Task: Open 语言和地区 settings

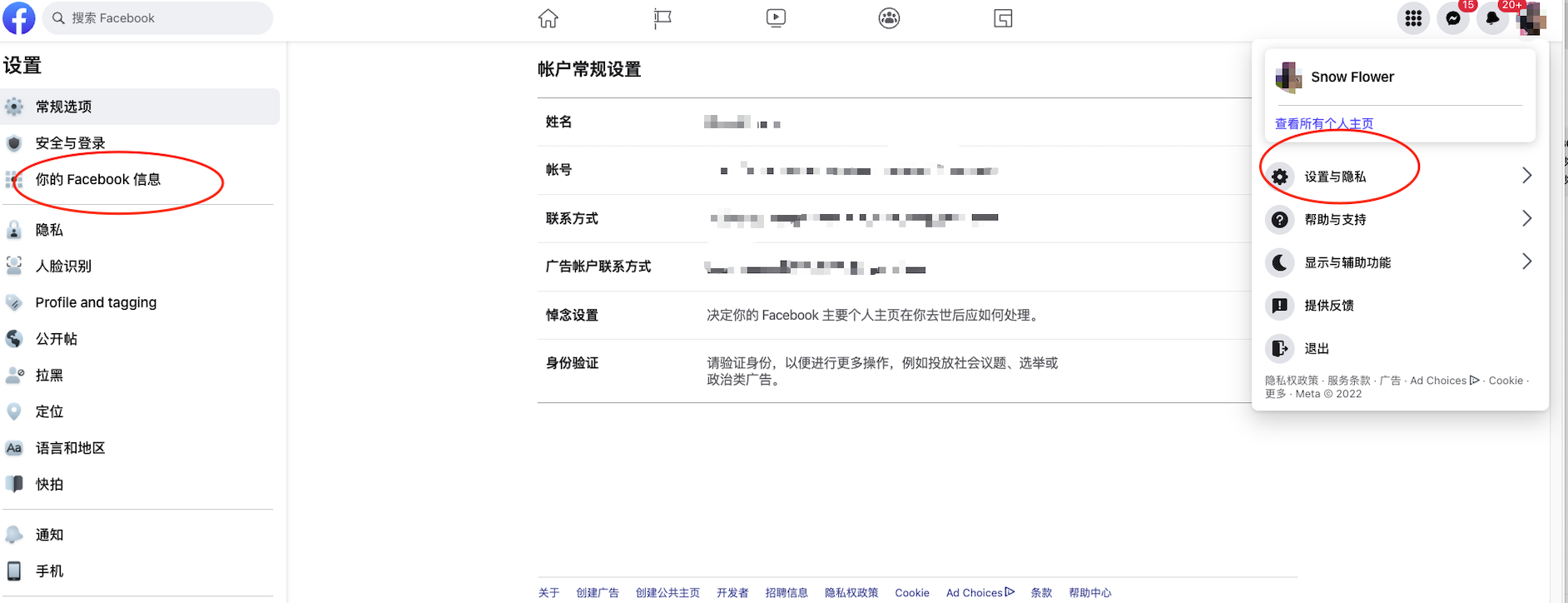Action: 140,448
